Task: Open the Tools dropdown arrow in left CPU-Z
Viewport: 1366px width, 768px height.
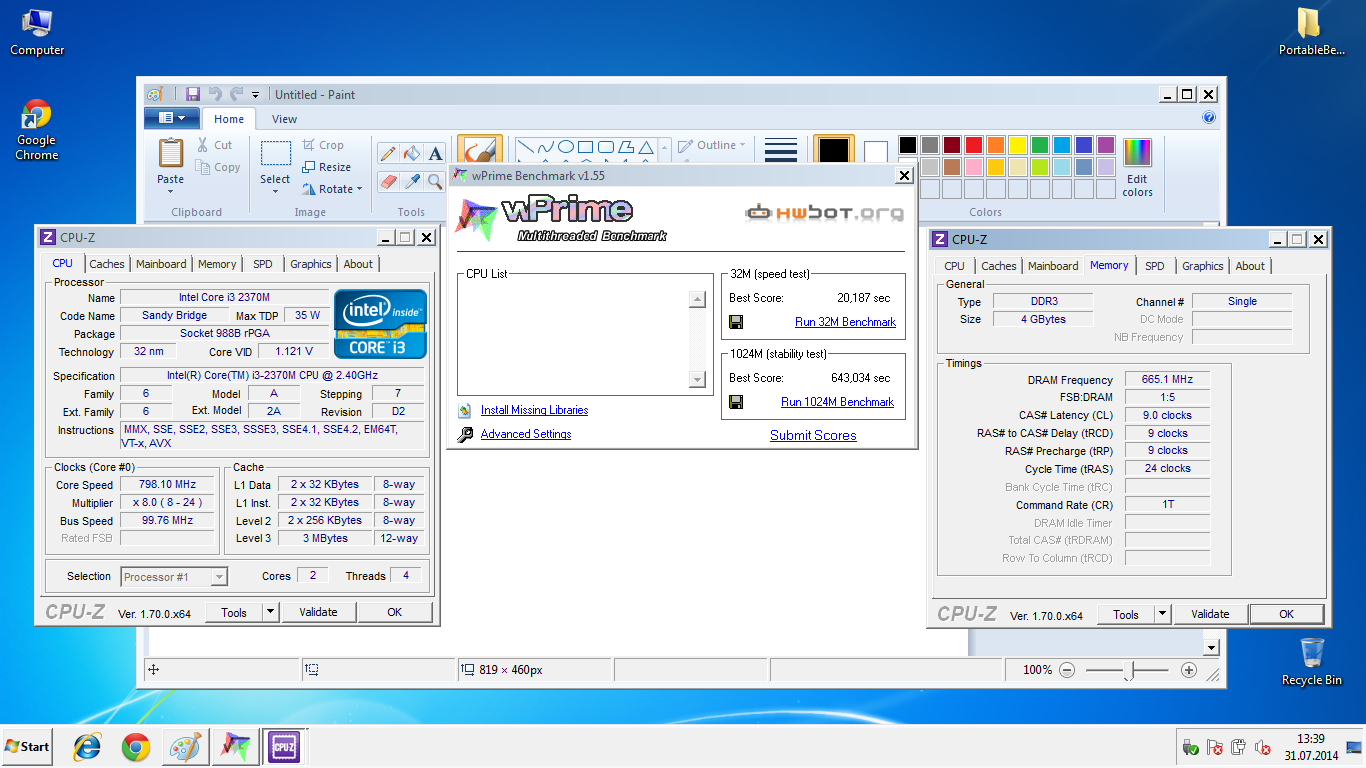Action: pyautogui.click(x=270, y=612)
